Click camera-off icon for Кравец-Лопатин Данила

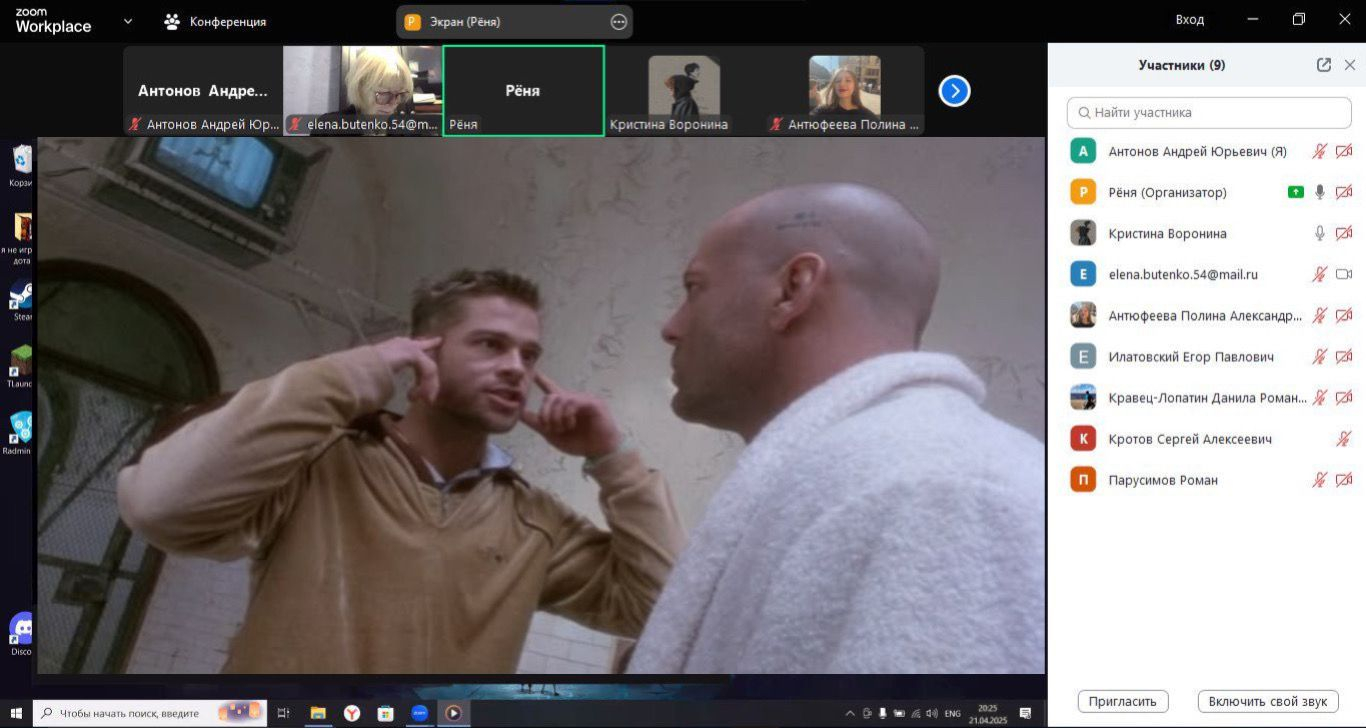(x=1344, y=397)
